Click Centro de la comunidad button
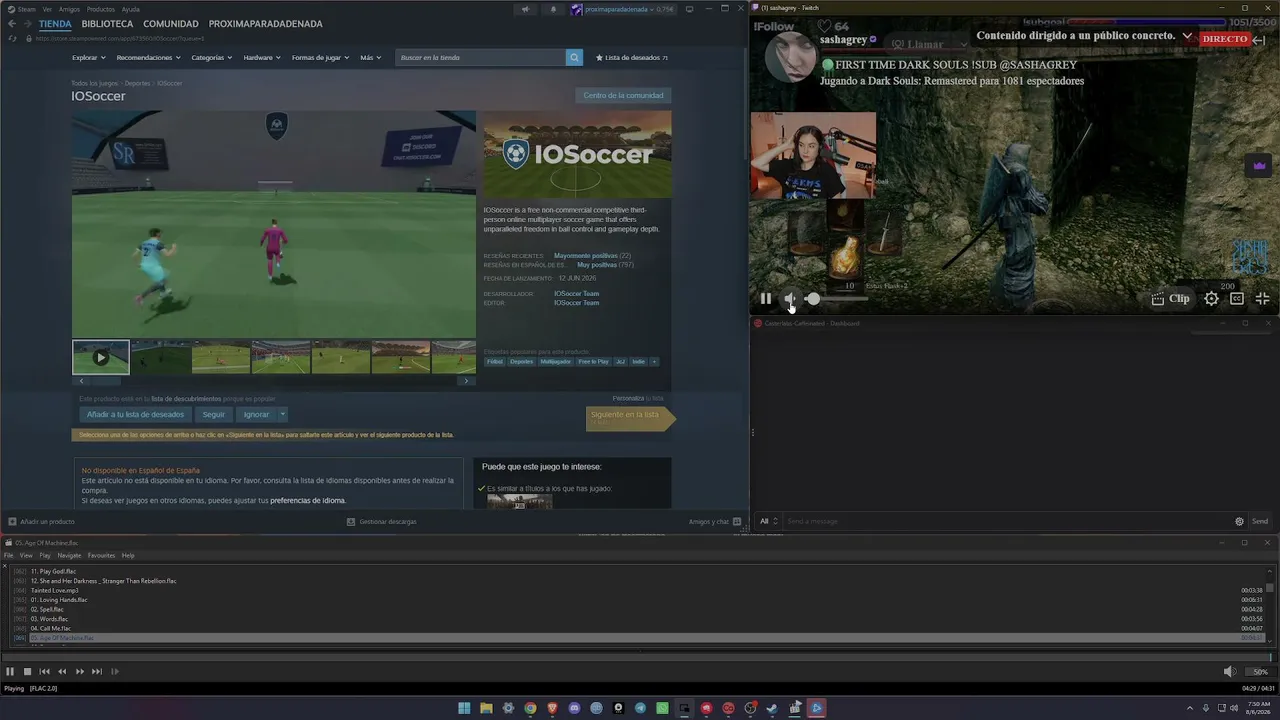This screenshot has width=1280, height=720. click(623, 96)
